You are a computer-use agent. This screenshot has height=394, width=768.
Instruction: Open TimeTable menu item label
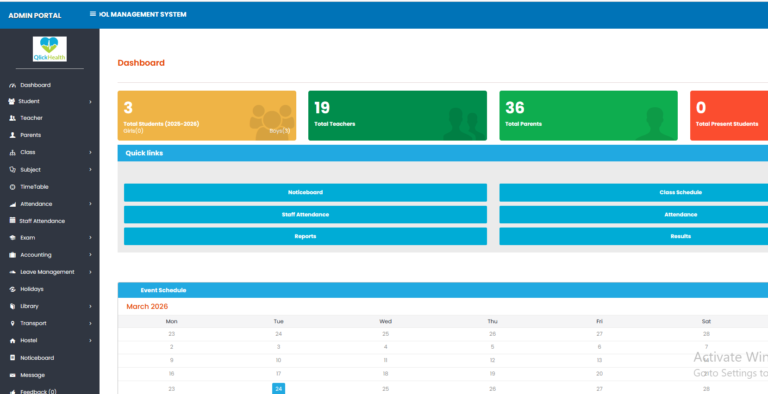click(x=34, y=187)
